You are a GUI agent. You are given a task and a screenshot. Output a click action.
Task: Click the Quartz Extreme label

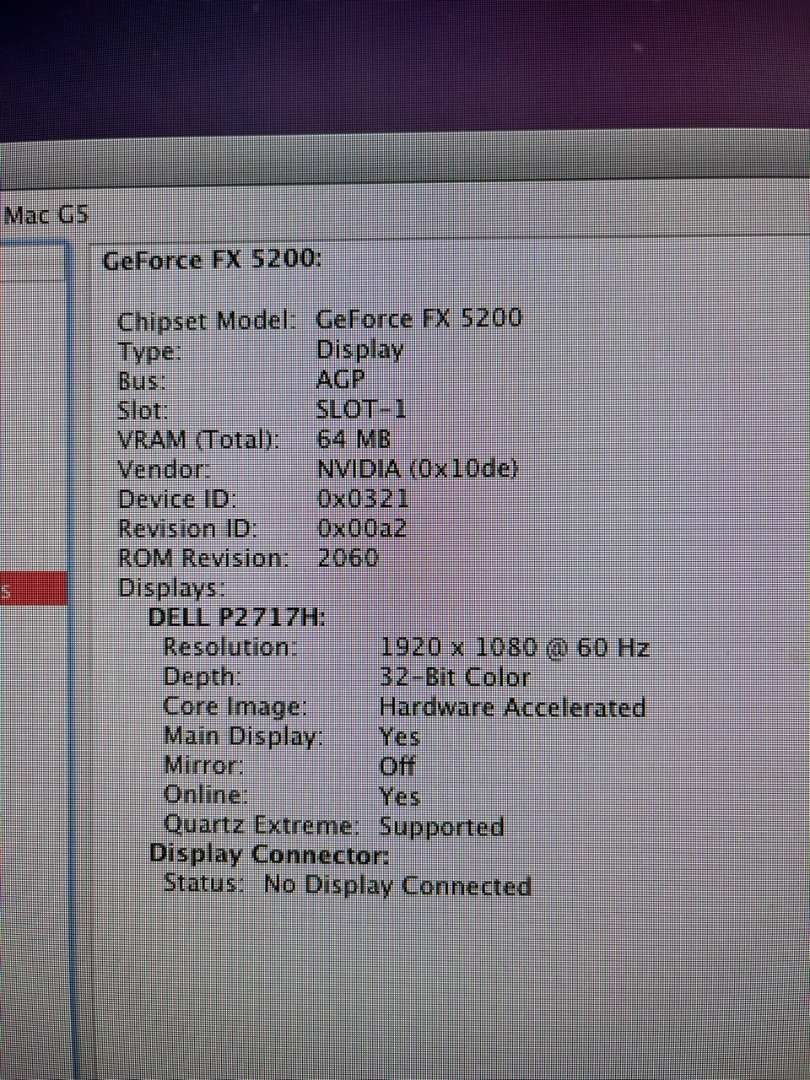coord(262,825)
